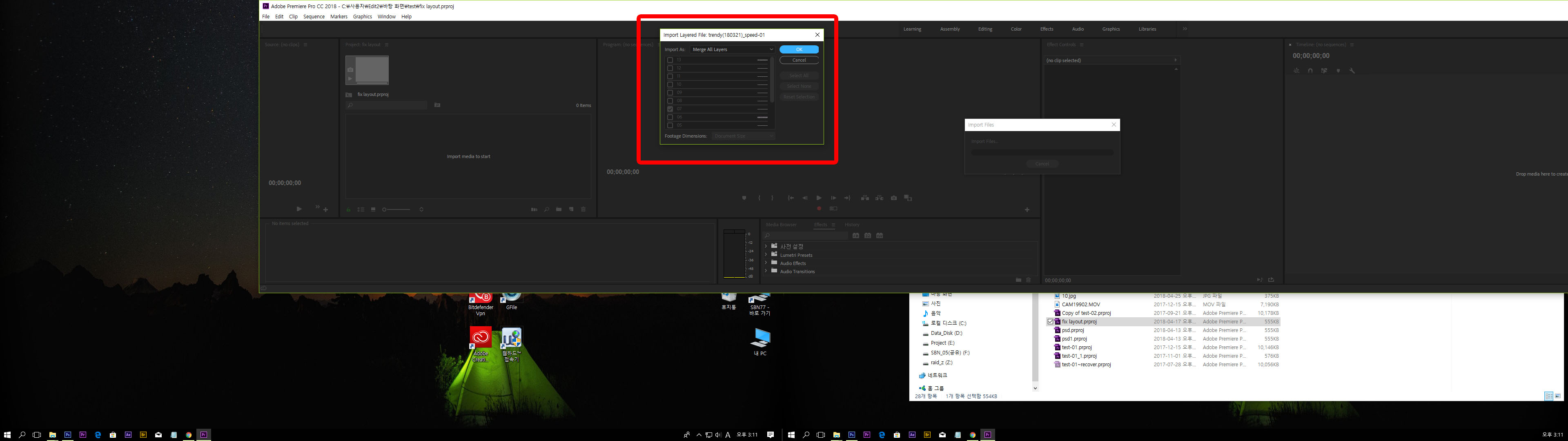Screen dimensions: 1568x441
Task: Switch Project panel to List View
Action: click(360, 209)
